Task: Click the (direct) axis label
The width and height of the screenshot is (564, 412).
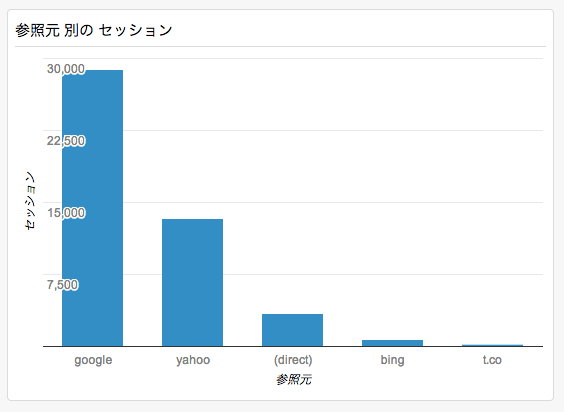Action: (x=293, y=360)
